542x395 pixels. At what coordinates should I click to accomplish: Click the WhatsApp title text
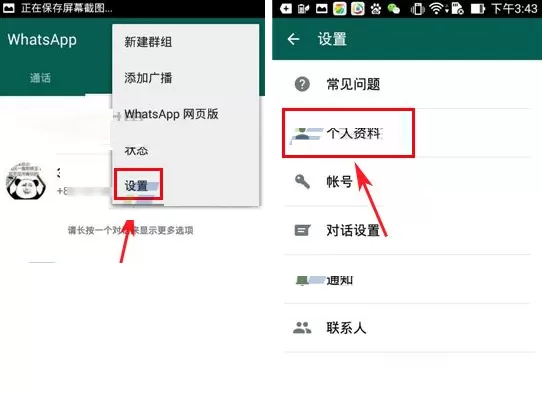(42, 39)
